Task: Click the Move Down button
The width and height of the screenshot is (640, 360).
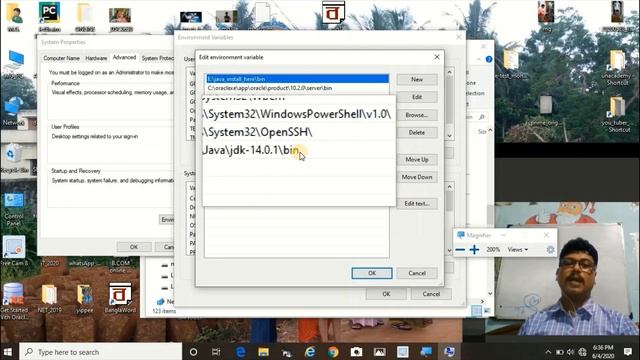Action: point(417,177)
